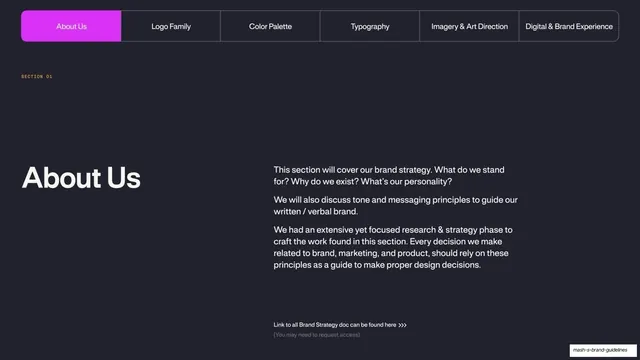Select the About Us tab

pyautogui.click(x=71, y=26)
